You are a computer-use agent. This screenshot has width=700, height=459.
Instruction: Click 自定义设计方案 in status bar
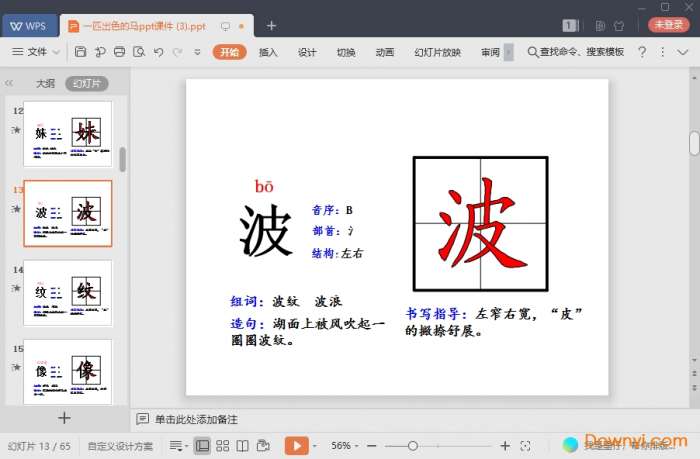120,446
